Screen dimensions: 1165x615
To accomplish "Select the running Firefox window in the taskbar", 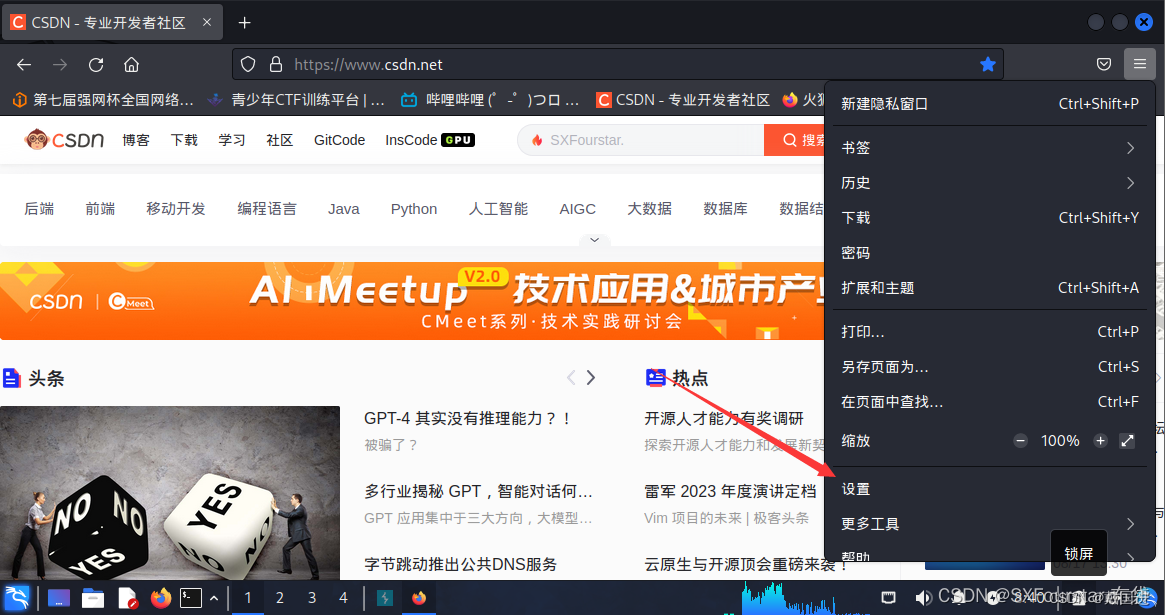I will point(419,598).
